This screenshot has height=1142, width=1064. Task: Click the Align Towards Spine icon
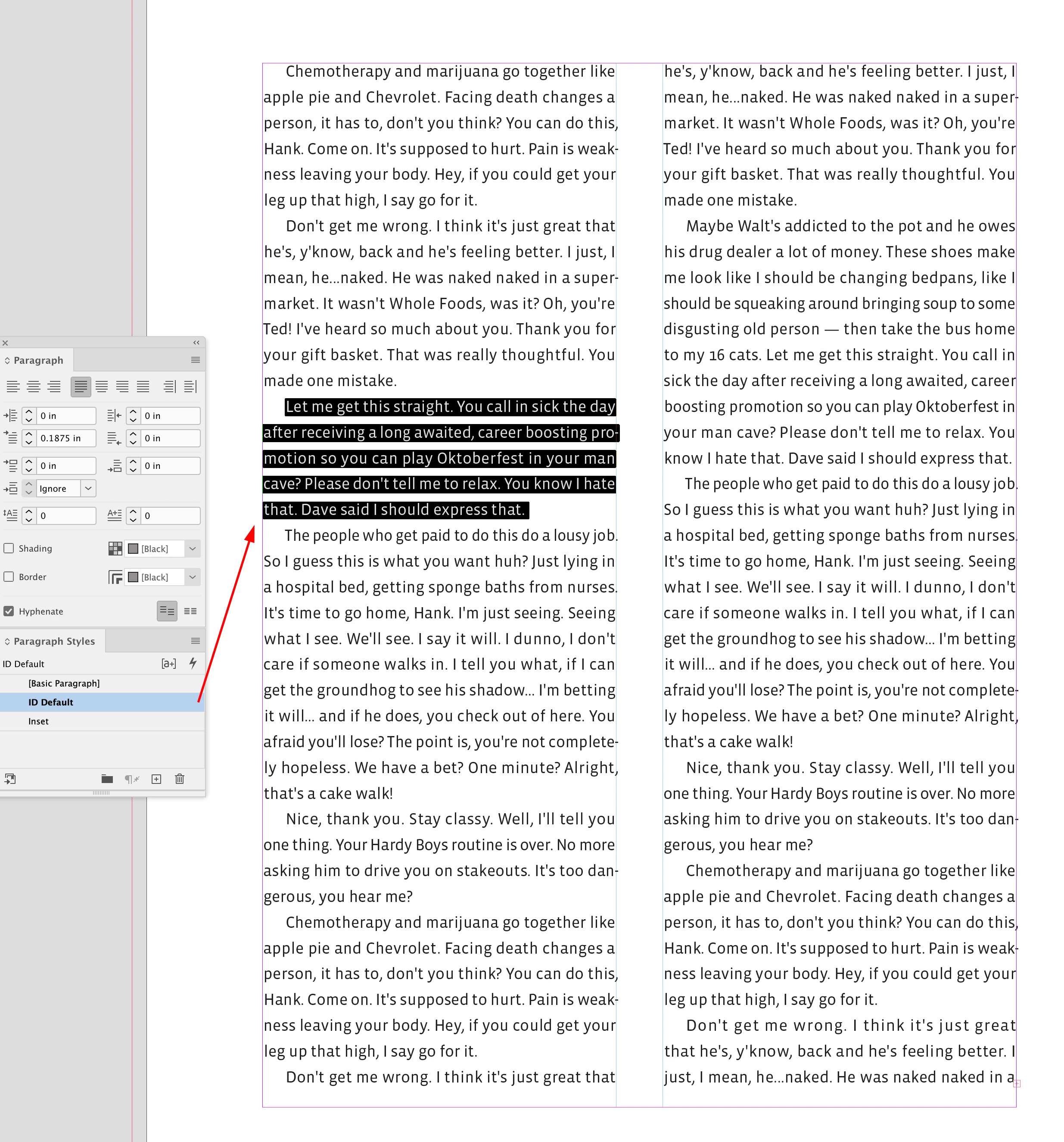pyautogui.click(x=169, y=387)
